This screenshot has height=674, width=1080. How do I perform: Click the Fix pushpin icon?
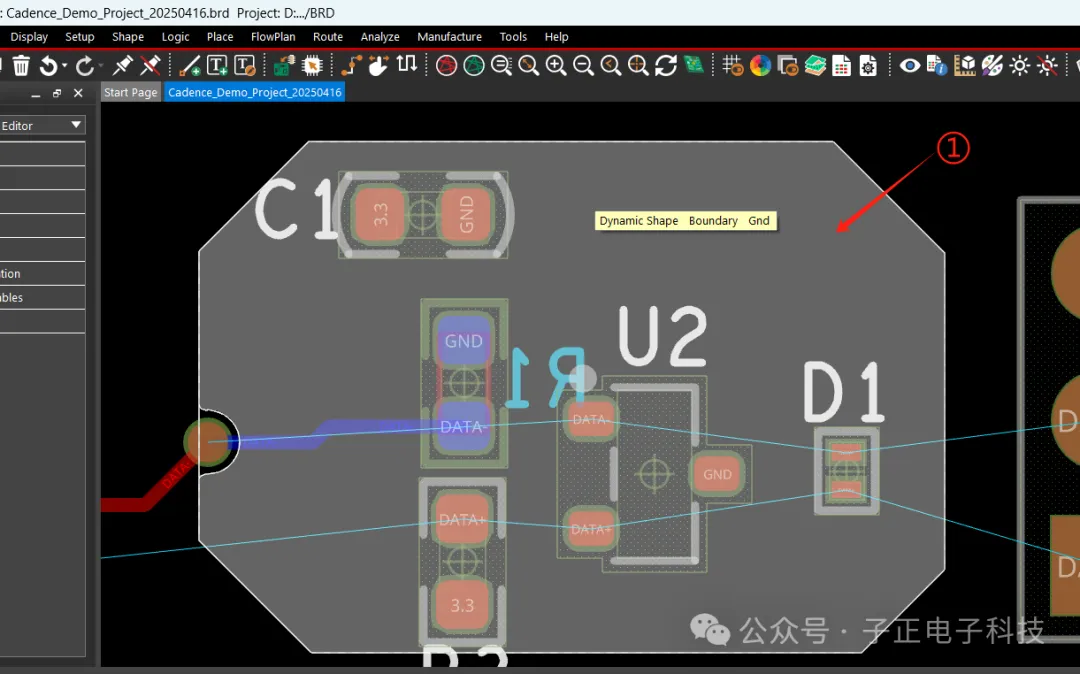(123, 65)
